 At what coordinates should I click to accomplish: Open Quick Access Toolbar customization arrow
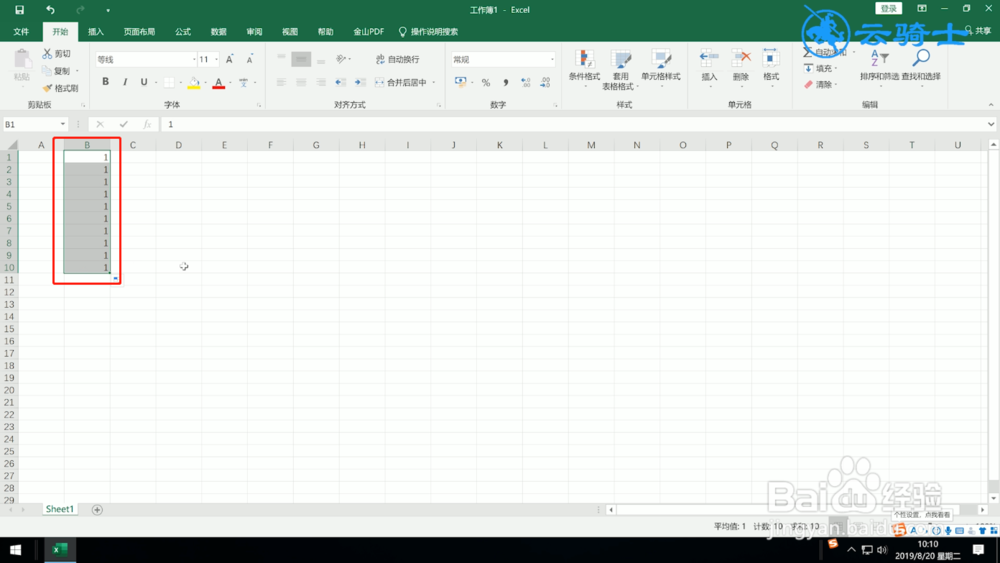click(x=108, y=10)
